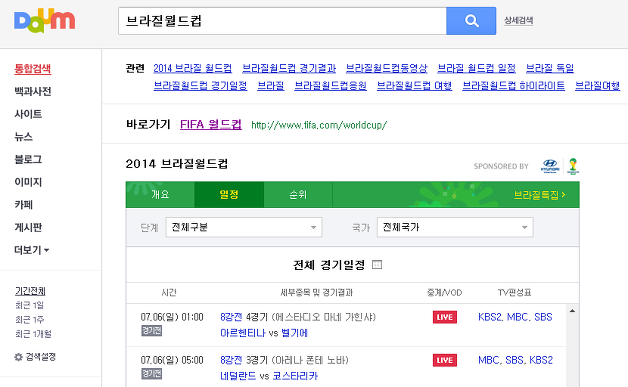
Task: Expand the 더보기 menu in sidebar
Action: (32, 250)
